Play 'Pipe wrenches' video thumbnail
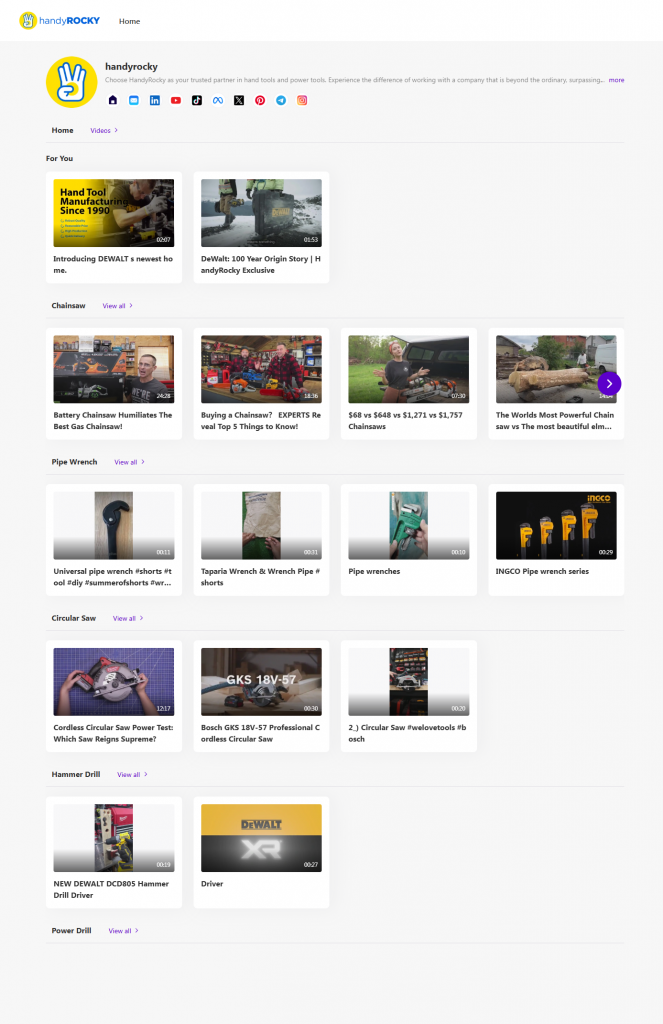The height and width of the screenshot is (1024, 663). click(409, 525)
